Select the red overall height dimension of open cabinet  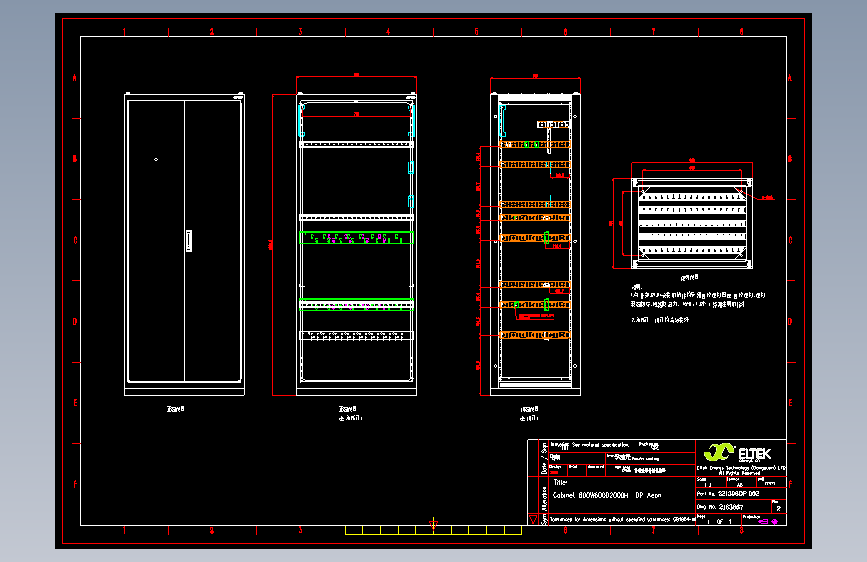pyautogui.click(x=273, y=244)
